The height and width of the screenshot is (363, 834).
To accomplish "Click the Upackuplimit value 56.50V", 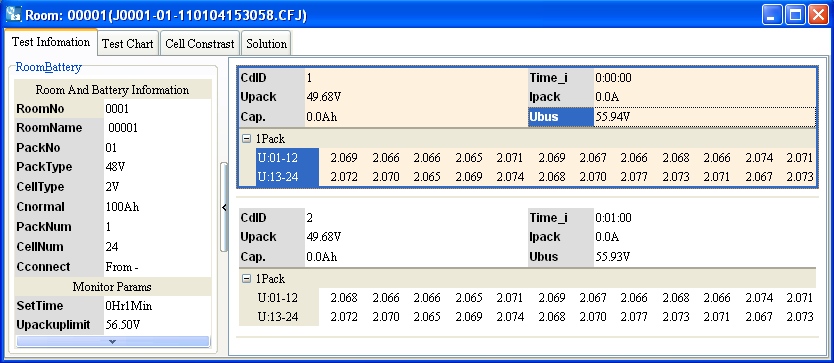I will [123, 325].
